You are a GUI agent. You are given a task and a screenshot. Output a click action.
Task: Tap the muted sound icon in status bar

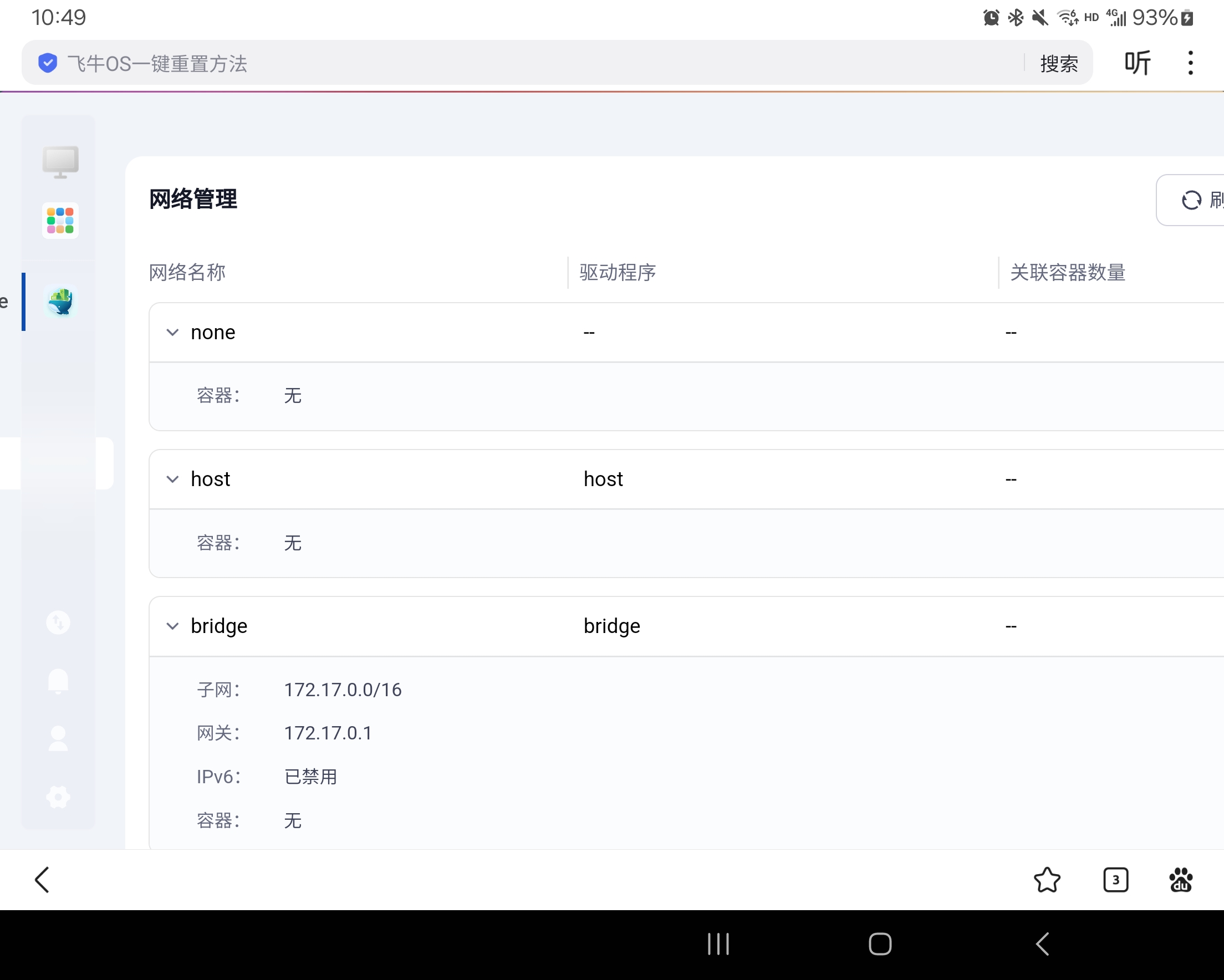click(x=1040, y=18)
